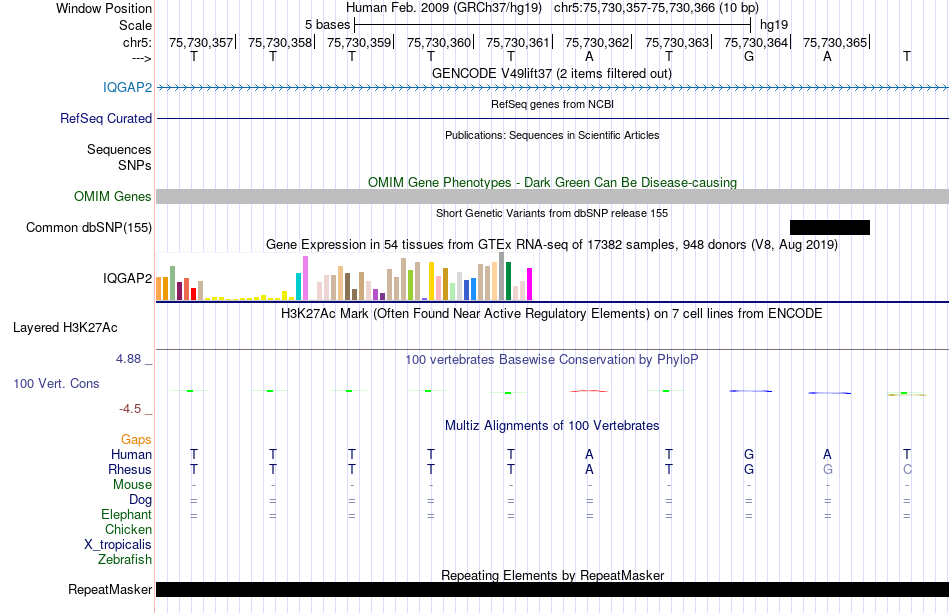Click the SNPs track label
Screen dimensions: 950x613
click(x=135, y=165)
